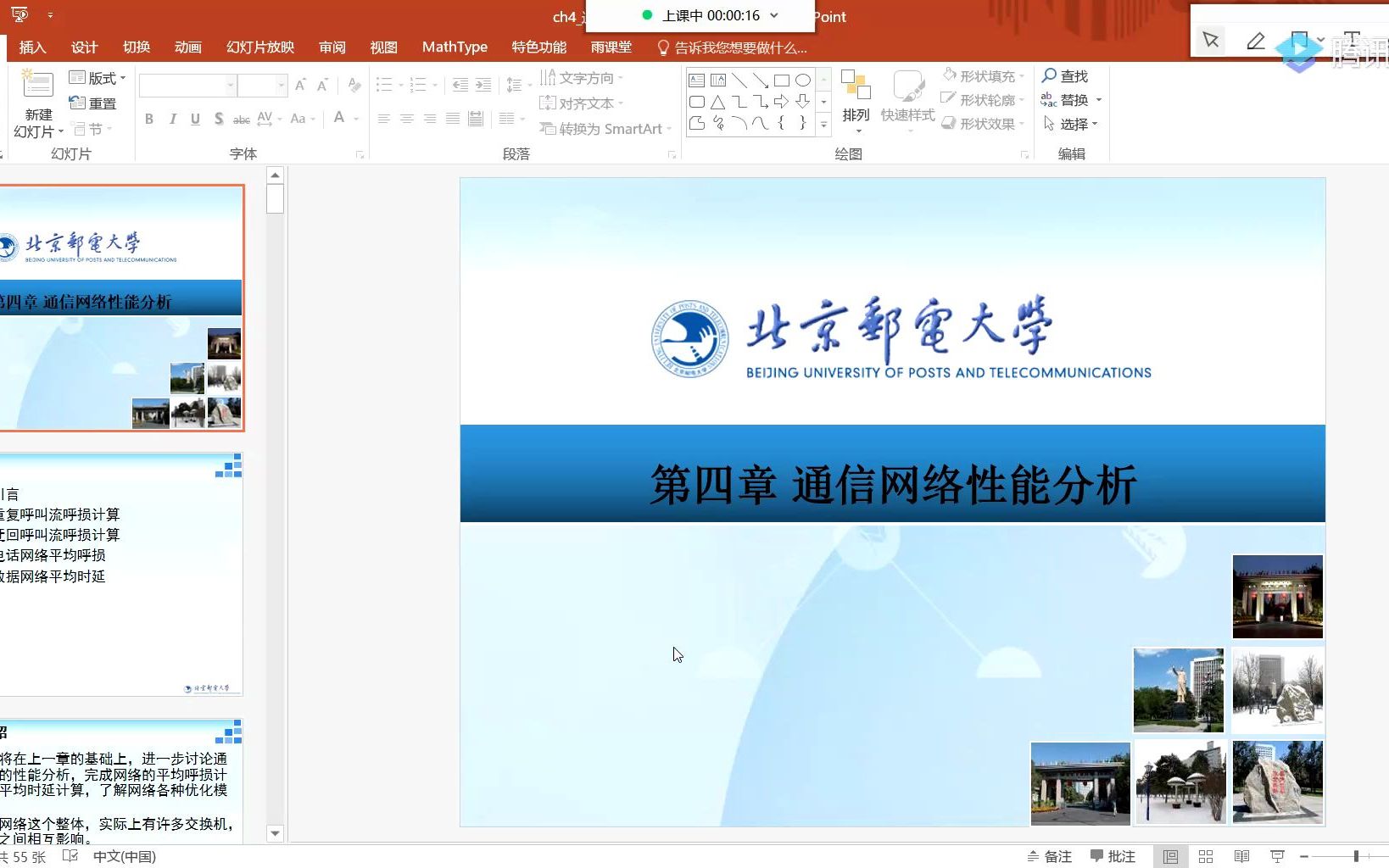Click Increase Font Size icon
The height and width of the screenshot is (868, 1389).
pos(300,85)
